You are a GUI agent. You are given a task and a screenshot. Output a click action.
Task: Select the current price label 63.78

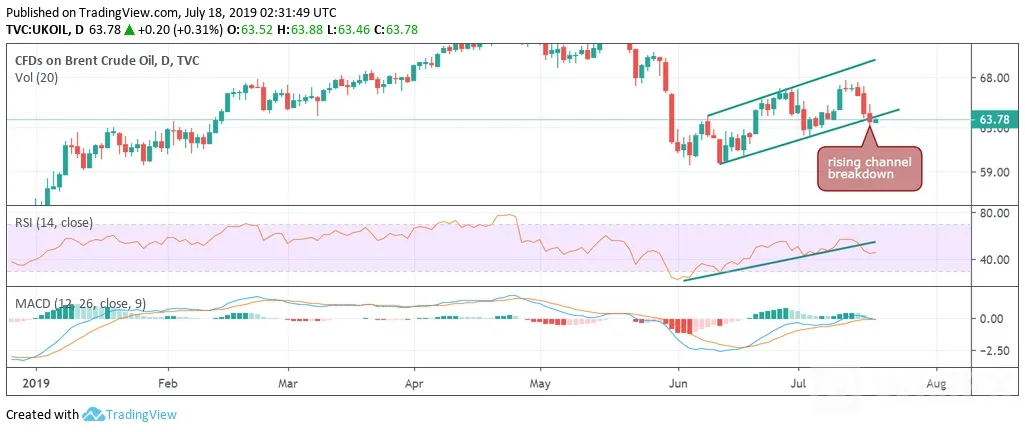pyautogui.click(x=998, y=119)
